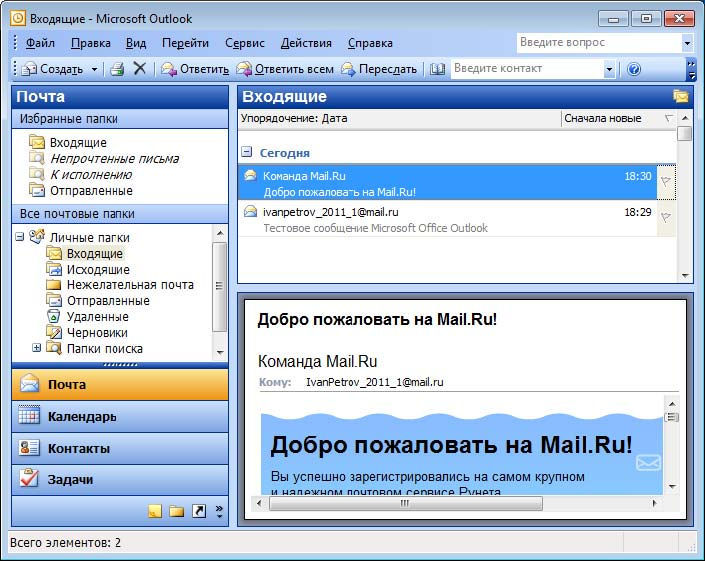Click the Нежелательная почта folder icon
The image size is (705, 561).
click(54, 285)
